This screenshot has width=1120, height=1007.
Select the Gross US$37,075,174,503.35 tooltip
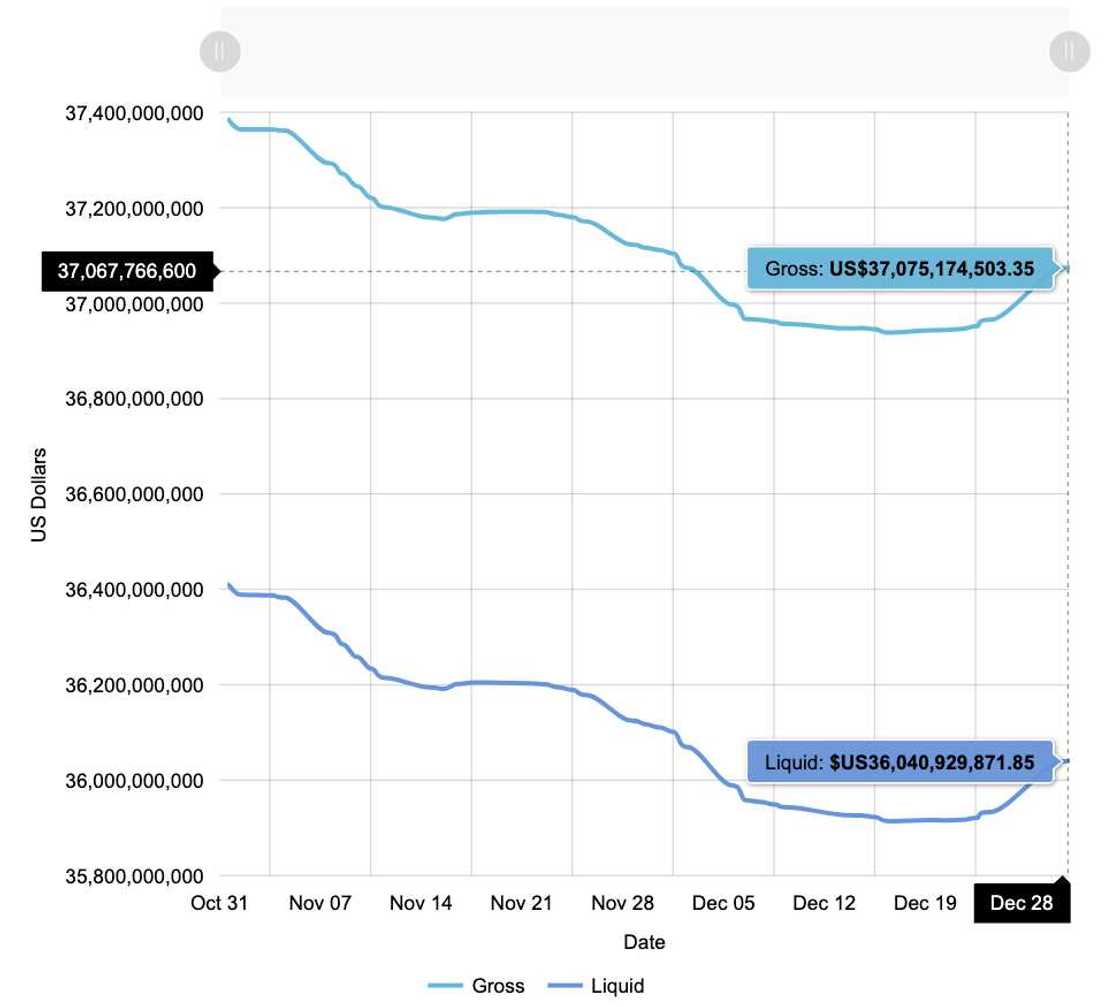coord(900,269)
